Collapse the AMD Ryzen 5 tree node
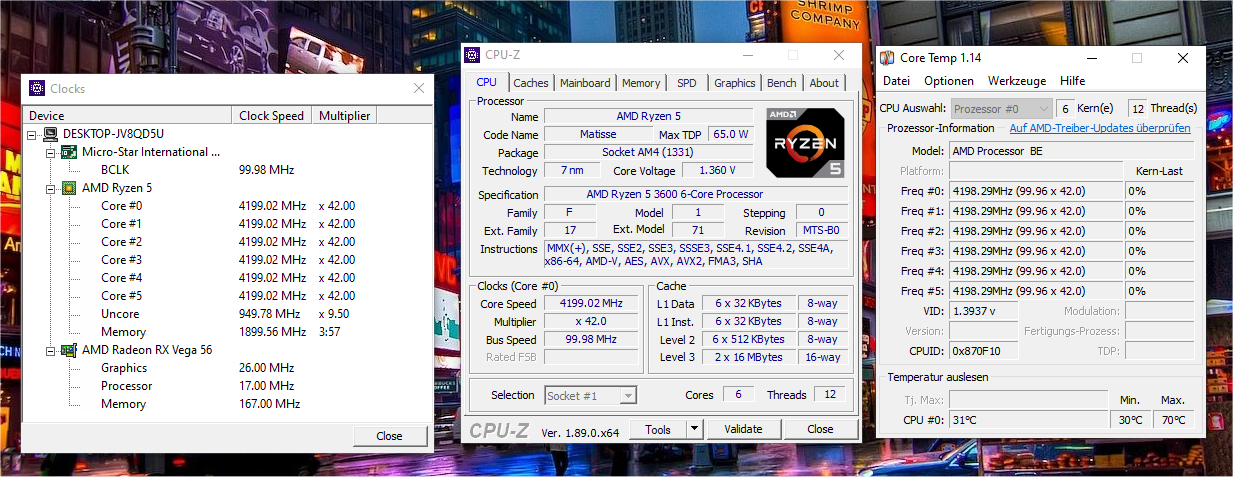 tap(51, 188)
